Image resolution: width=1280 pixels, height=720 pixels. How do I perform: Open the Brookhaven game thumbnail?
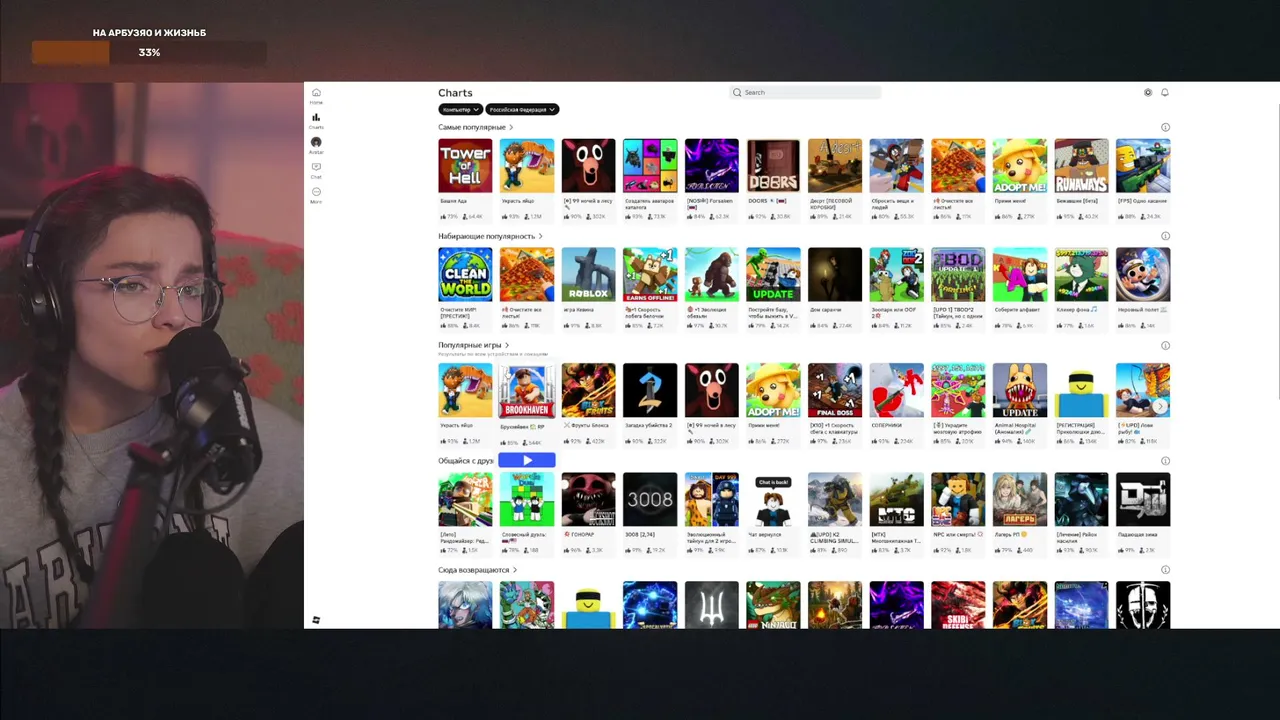(527, 390)
